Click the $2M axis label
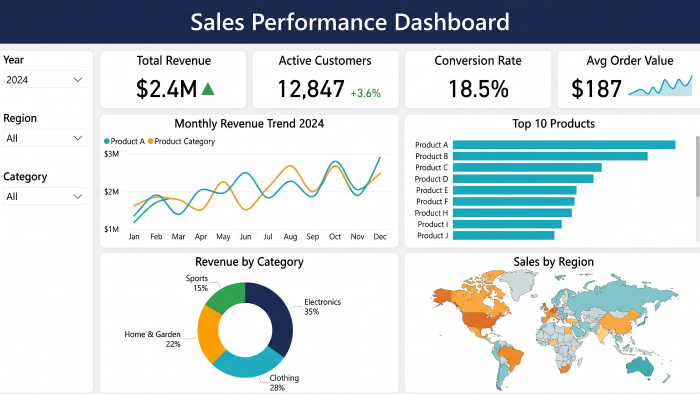The height and width of the screenshot is (394, 700). tap(112, 192)
